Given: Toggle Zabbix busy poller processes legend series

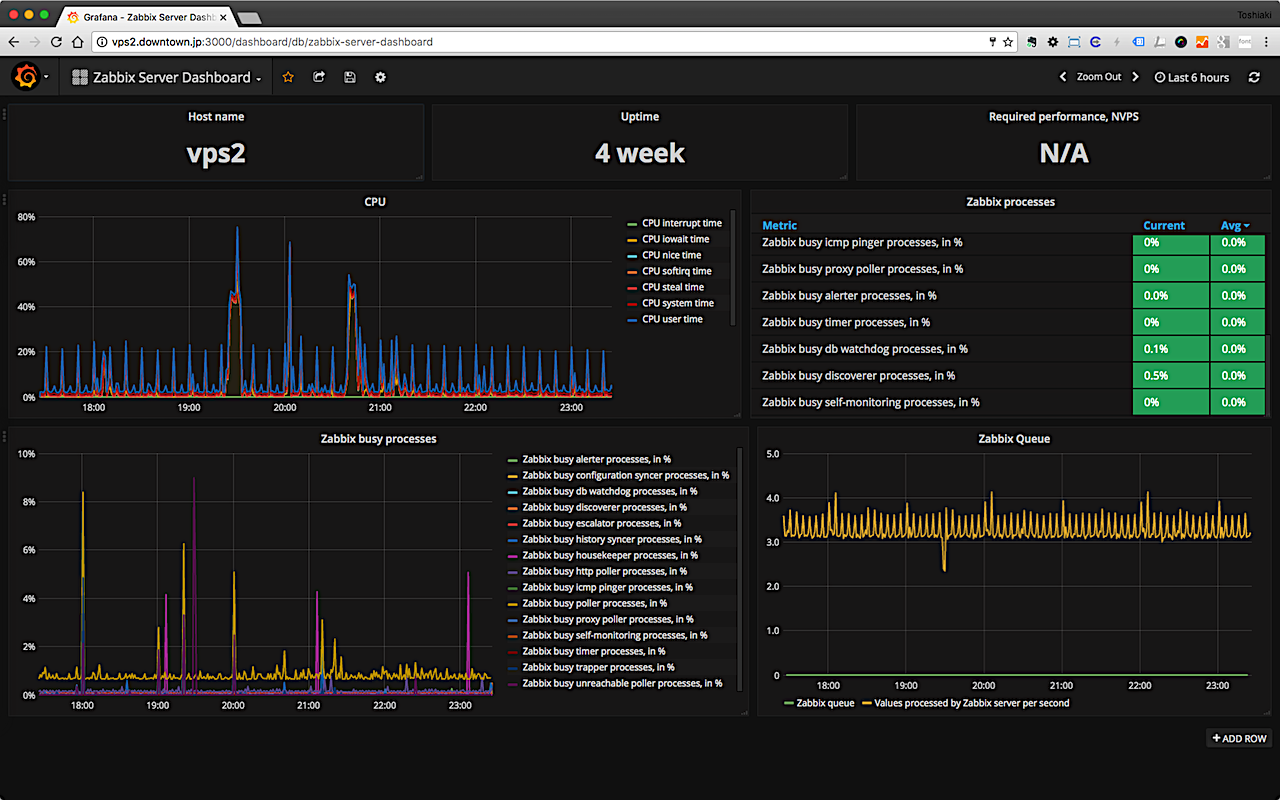Looking at the screenshot, I should [x=595, y=603].
